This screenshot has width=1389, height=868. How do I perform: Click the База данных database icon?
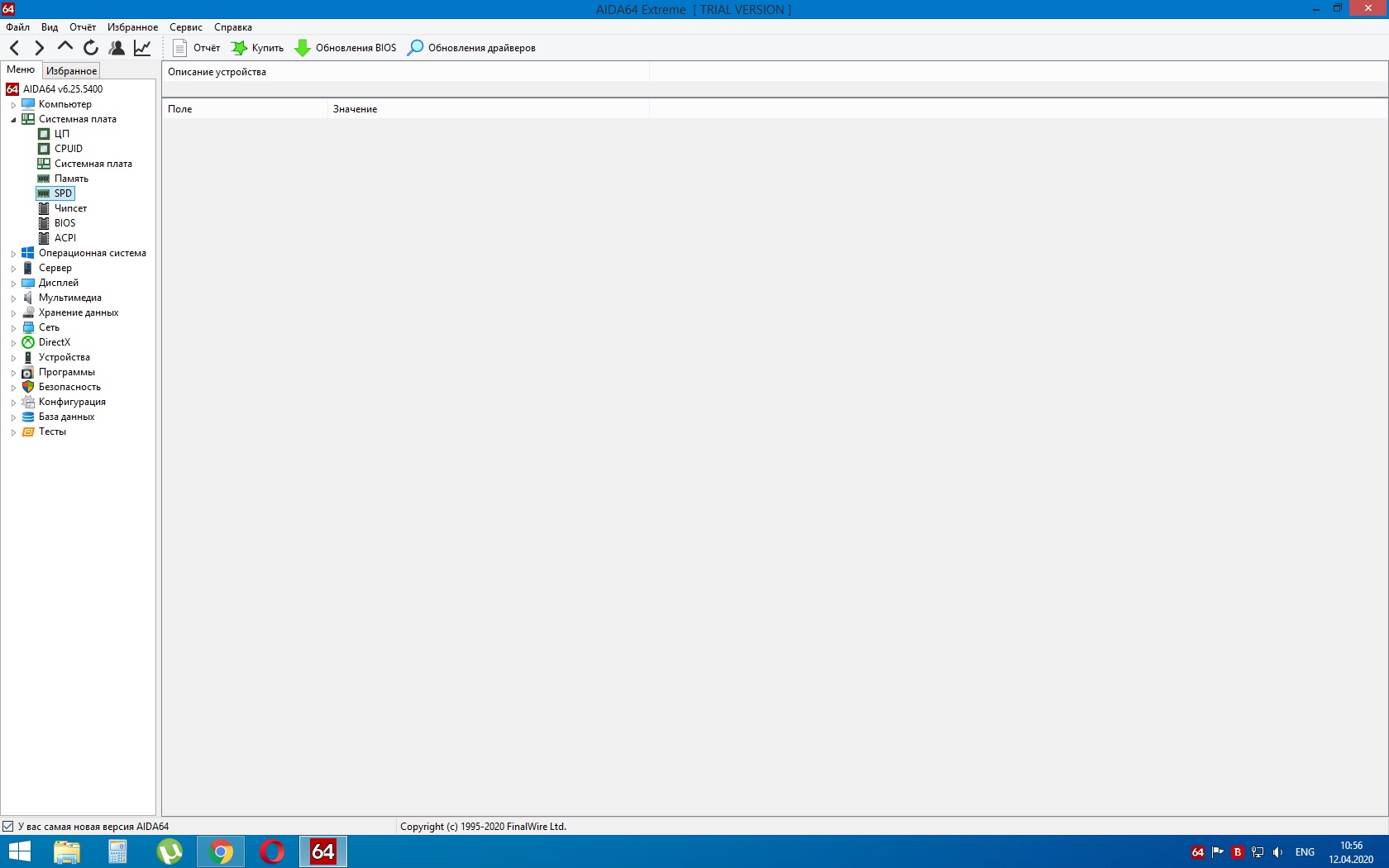28,417
